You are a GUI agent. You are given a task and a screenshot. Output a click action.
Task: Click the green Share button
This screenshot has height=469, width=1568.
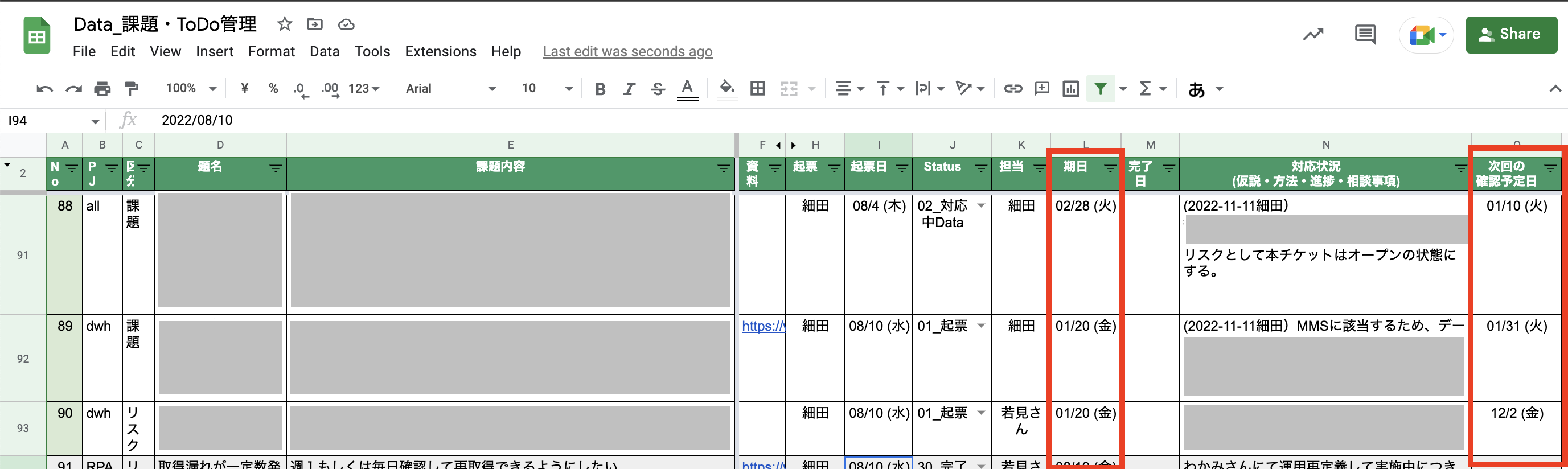pyautogui.click(x=1511, y=35)
